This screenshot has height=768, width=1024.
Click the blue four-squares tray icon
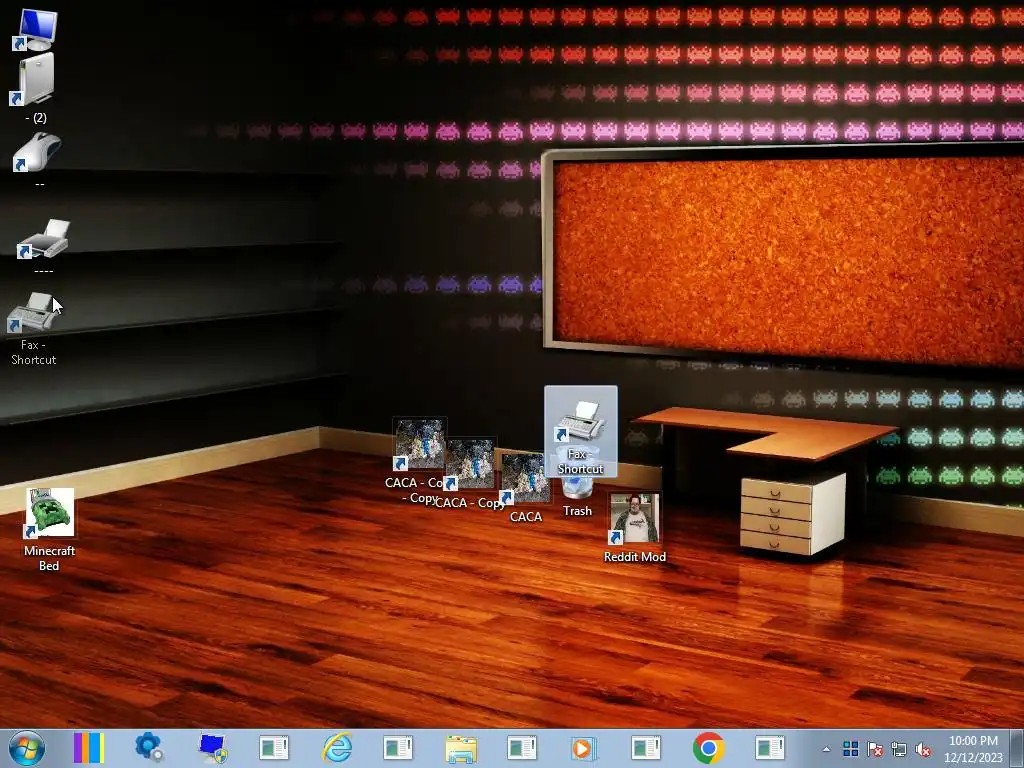click(x=850, y=749)
